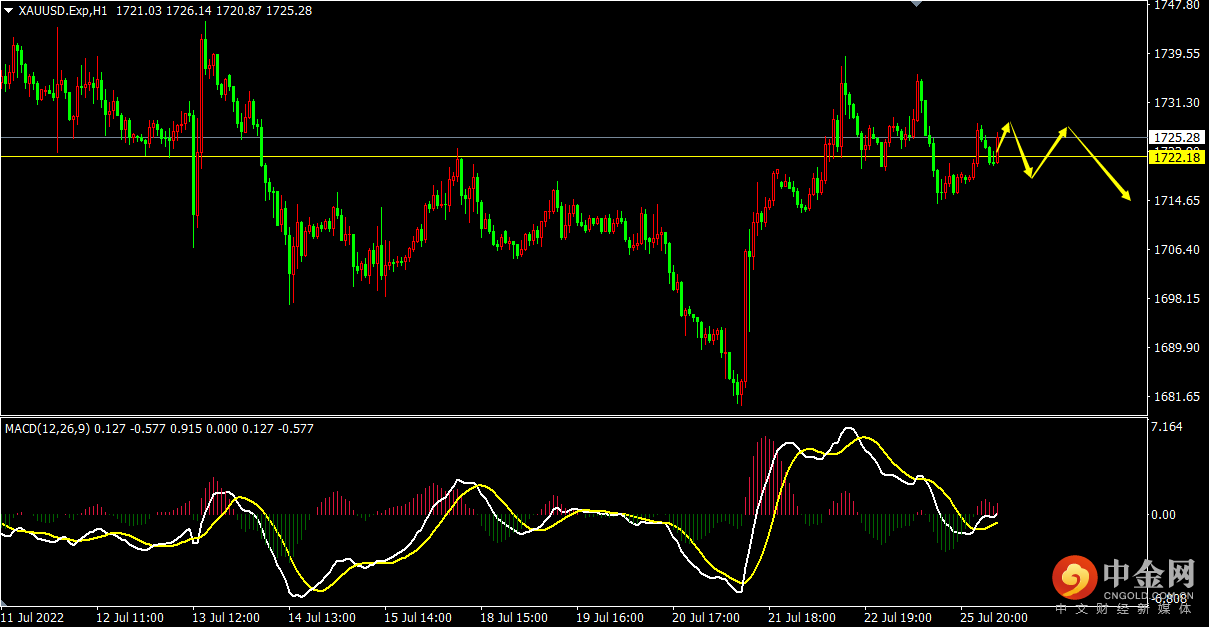Click the 13 Jul 12:00 time label

pos(226,618)
